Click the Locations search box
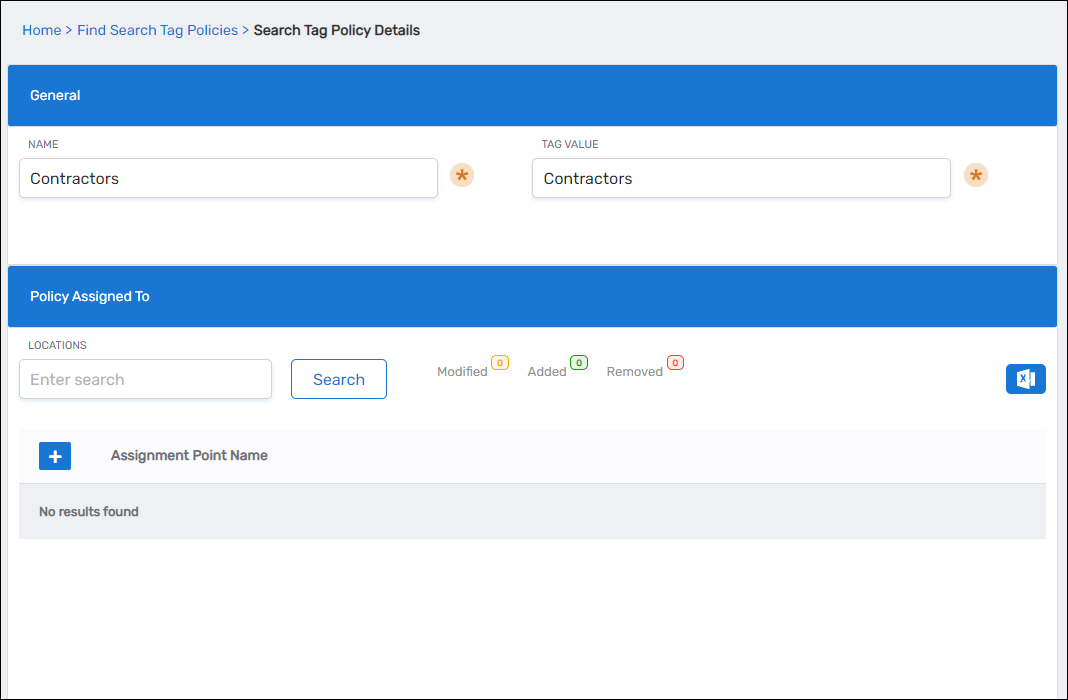 (x=145, y=379)
